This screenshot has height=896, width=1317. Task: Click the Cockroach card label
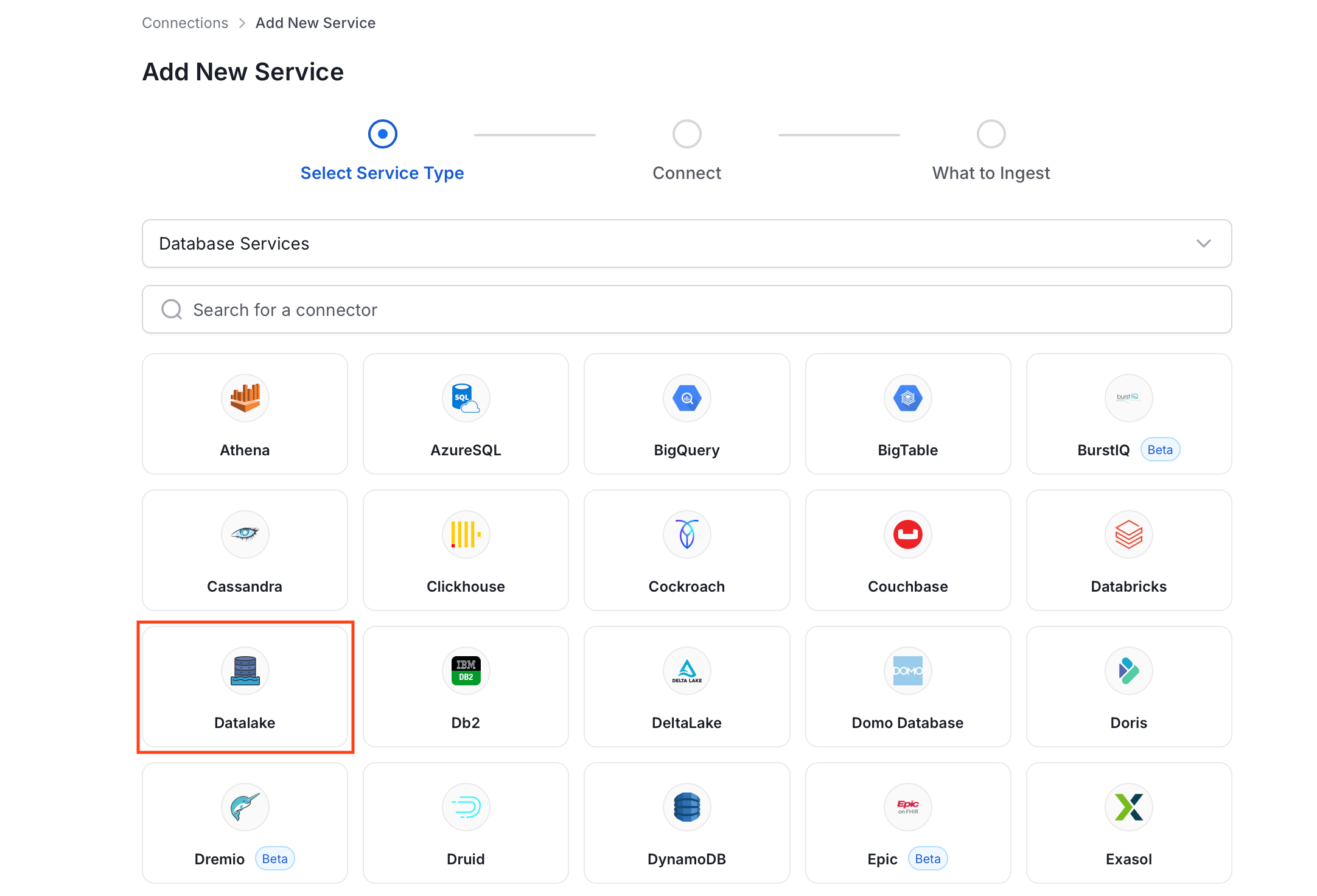(x=686, y=586)
